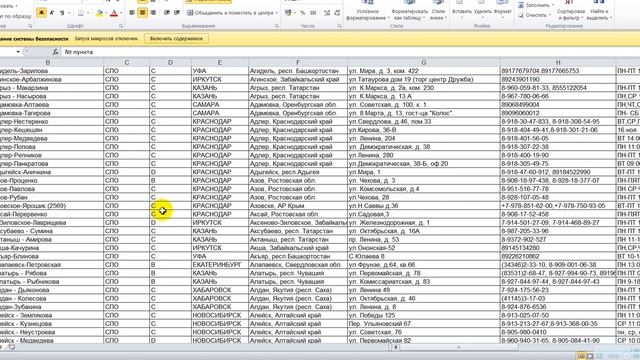Click cell 'ул. Победы 125'
The image size is (640, 360).
tap(423, 316)
